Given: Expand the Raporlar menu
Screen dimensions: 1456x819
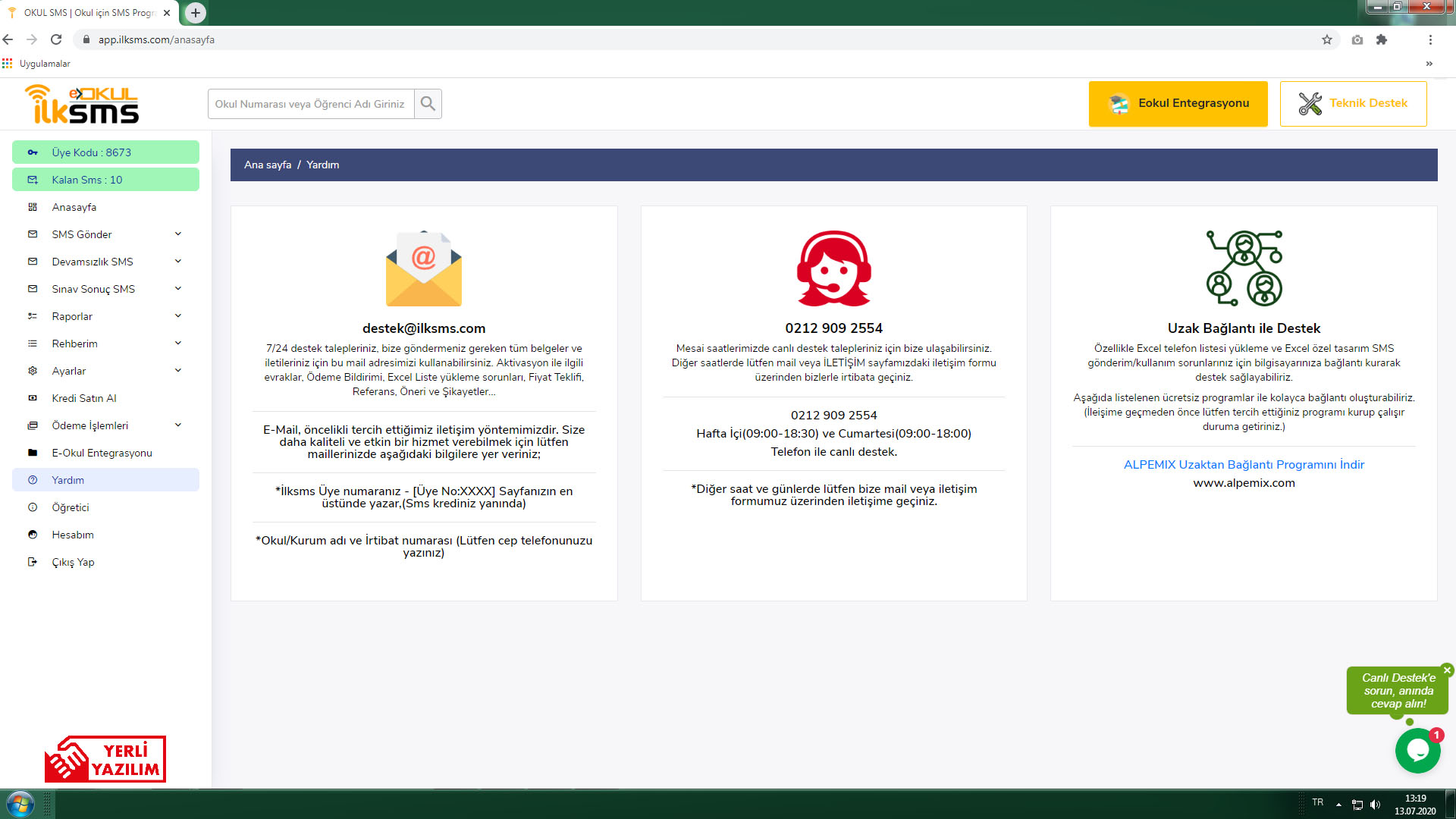Looking at the screenshot, I should coord(178,316).
